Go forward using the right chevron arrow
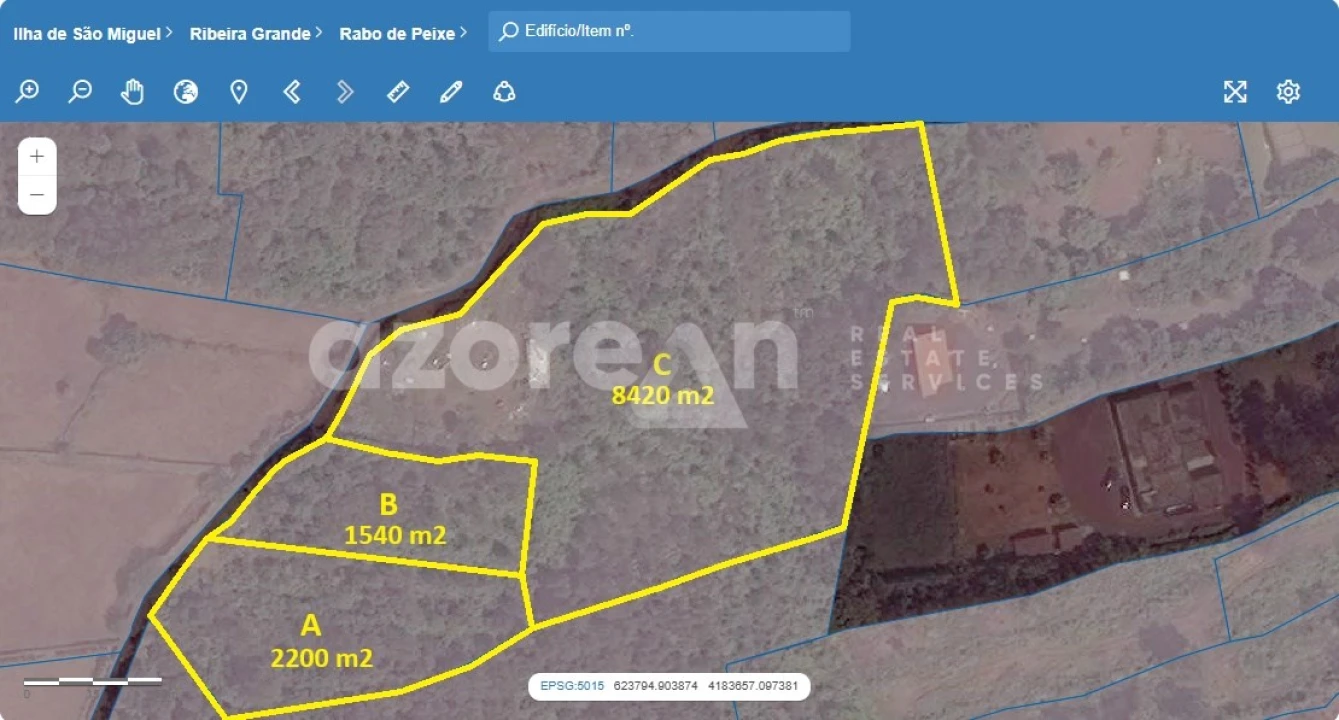The width and height of the screenshot is (1339, 720). [x=345, y=91]
